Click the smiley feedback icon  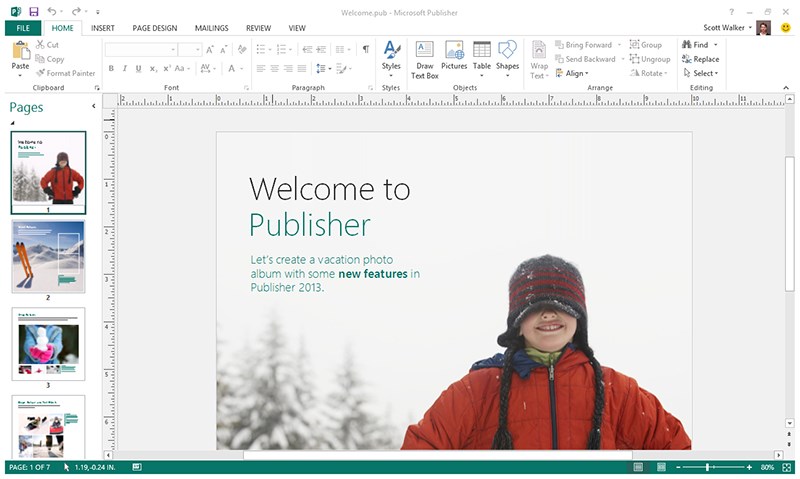coord(786,28)
